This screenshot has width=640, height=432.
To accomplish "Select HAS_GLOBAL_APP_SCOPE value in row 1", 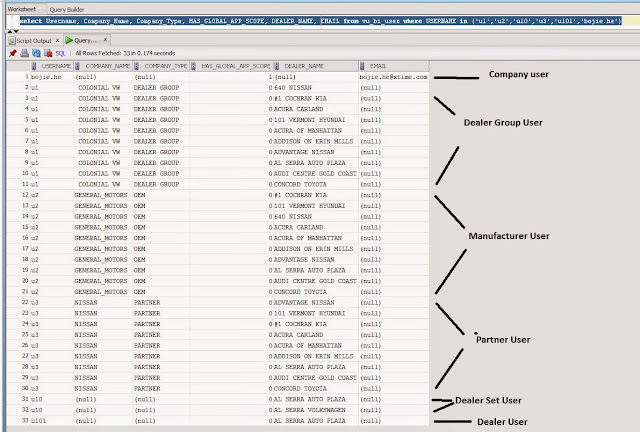I will [231, 77].
